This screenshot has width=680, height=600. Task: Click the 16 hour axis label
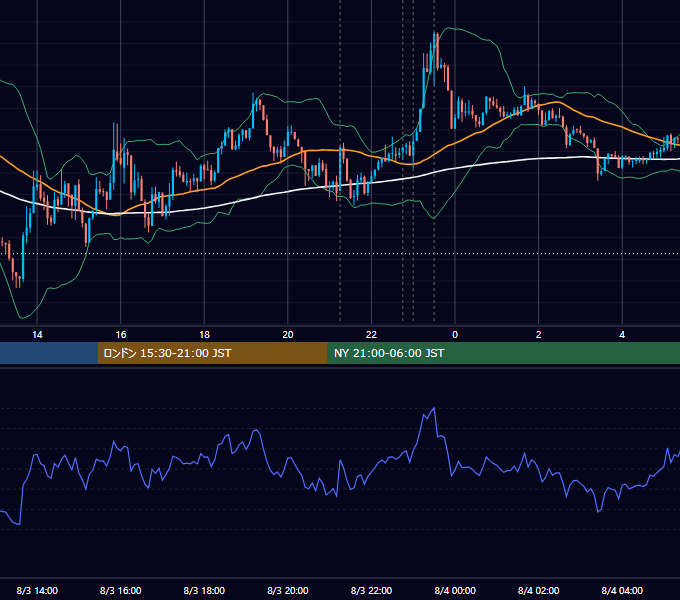[x=121, y=335]
